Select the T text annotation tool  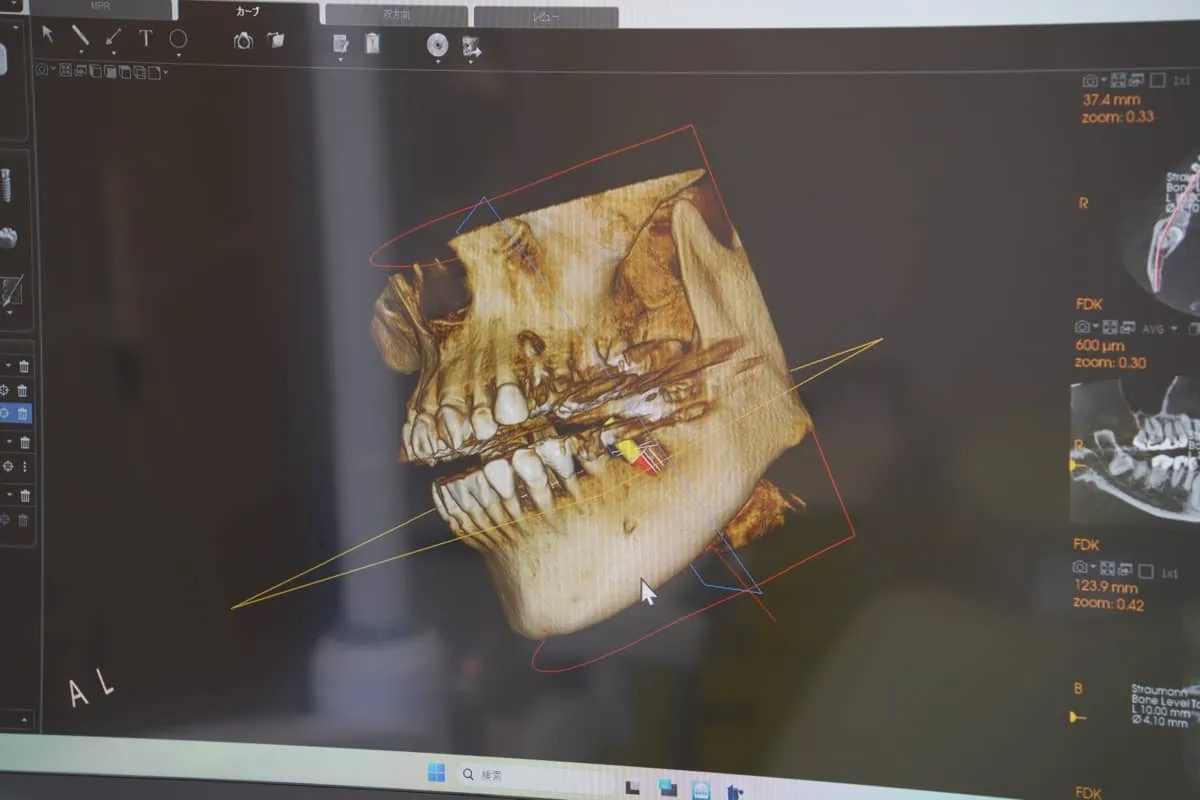point(145,37)
